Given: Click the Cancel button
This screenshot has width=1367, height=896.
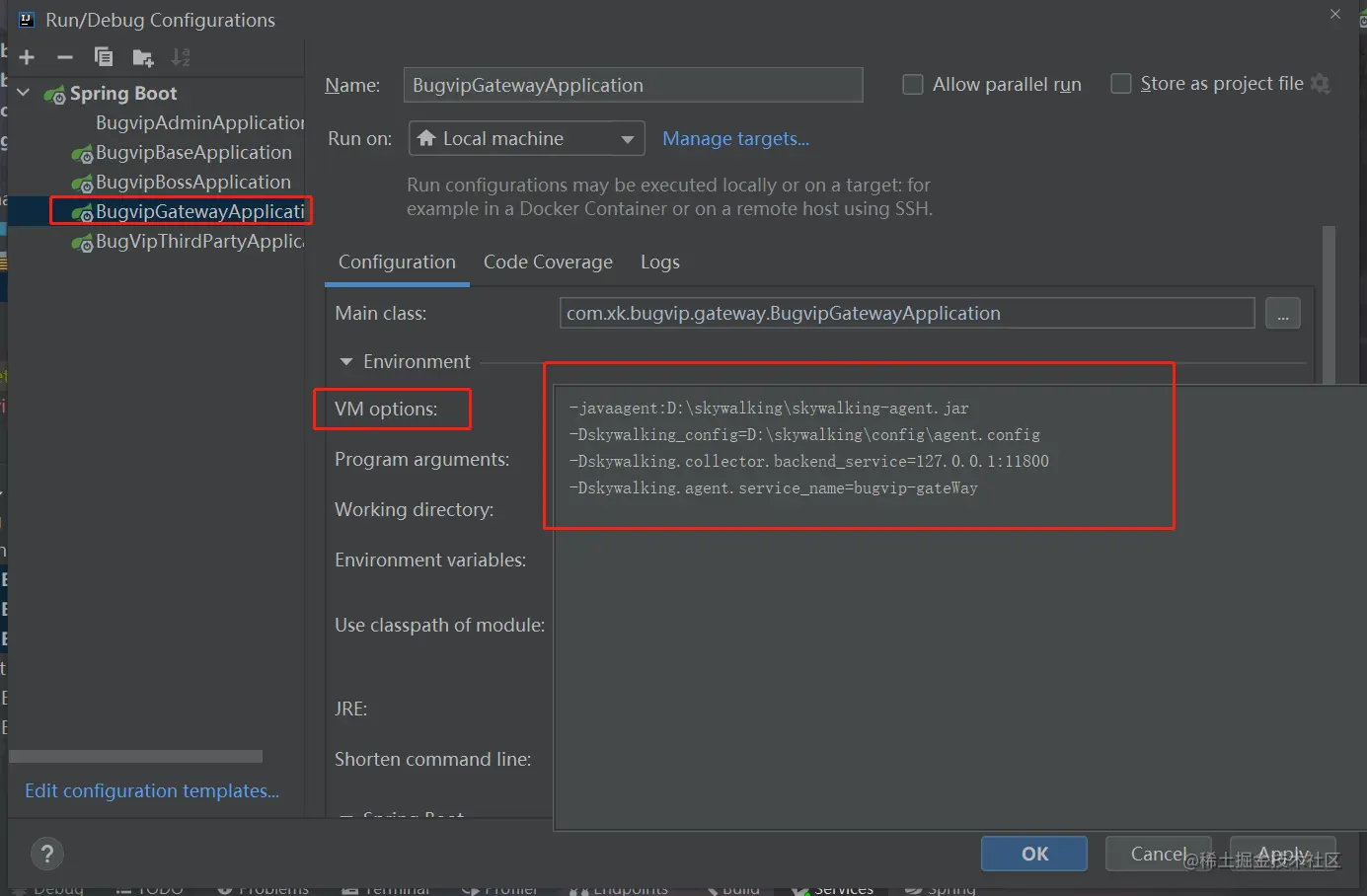Looking at the screenshot, I should pos(1158,854).
